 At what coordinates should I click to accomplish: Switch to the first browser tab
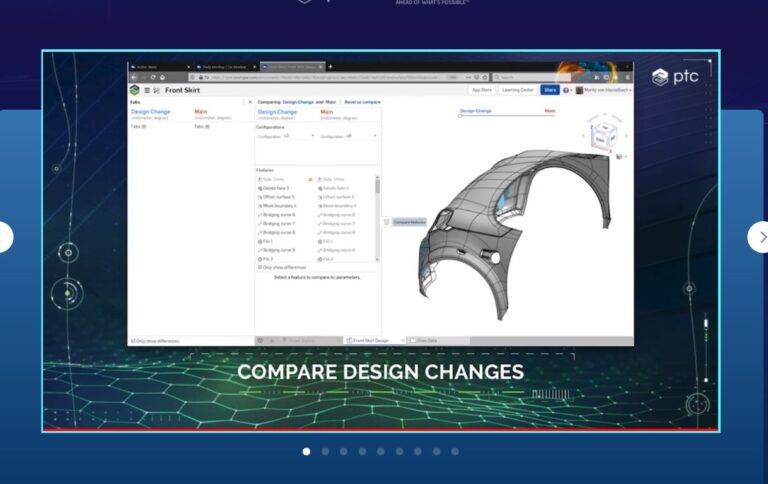coord(160,67)
